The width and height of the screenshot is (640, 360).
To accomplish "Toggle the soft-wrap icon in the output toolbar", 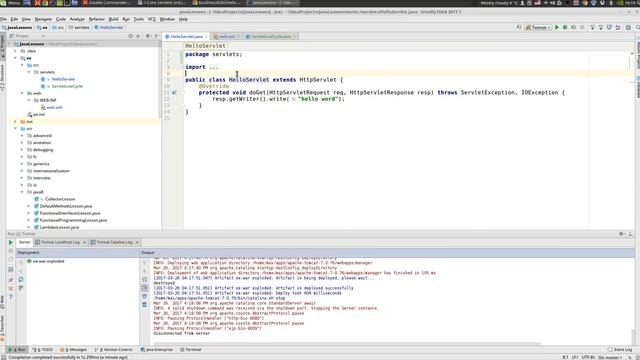I will tap(144, 279).
